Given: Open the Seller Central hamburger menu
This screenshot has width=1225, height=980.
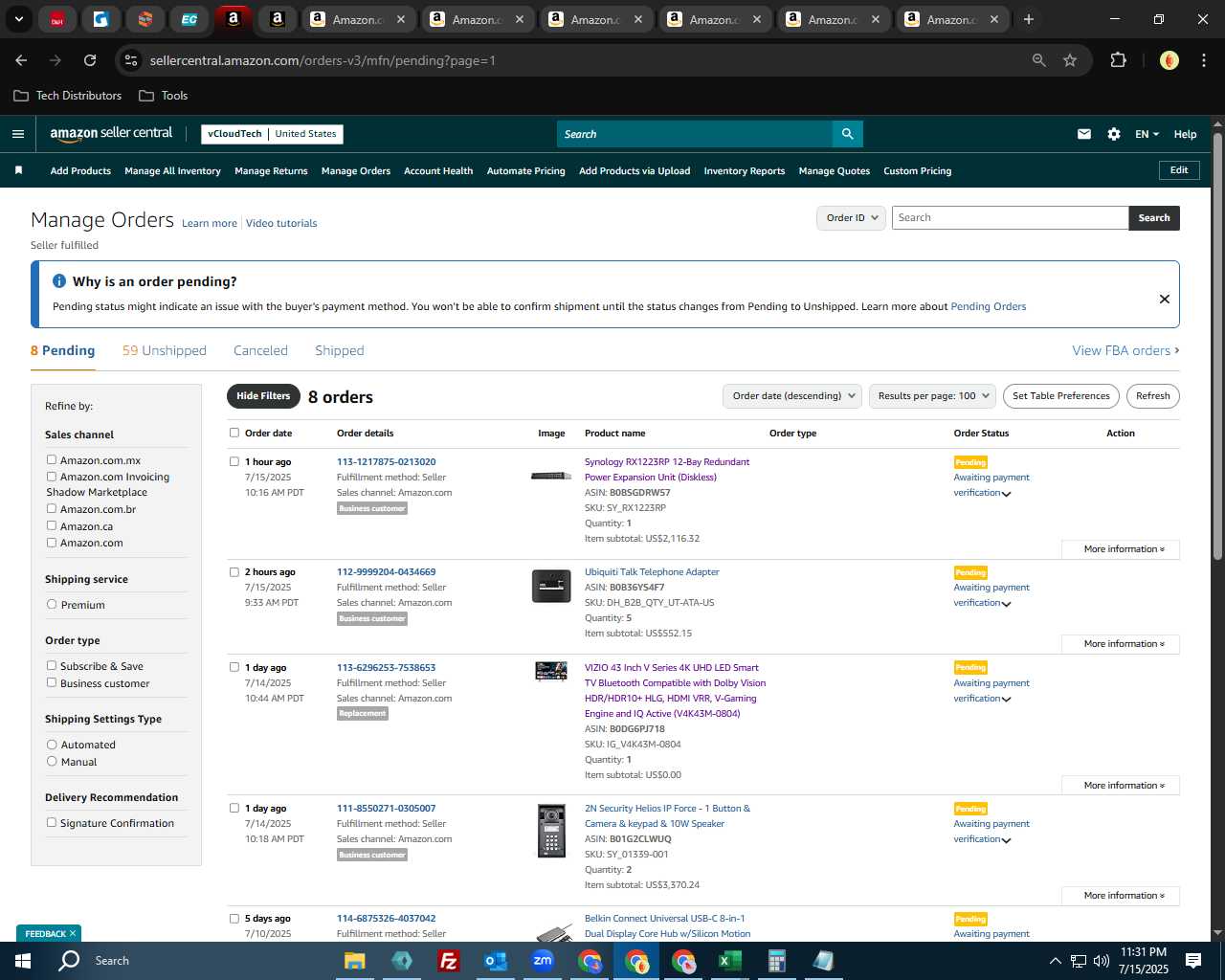Looking at the screenshot, I should click(18, 134).
